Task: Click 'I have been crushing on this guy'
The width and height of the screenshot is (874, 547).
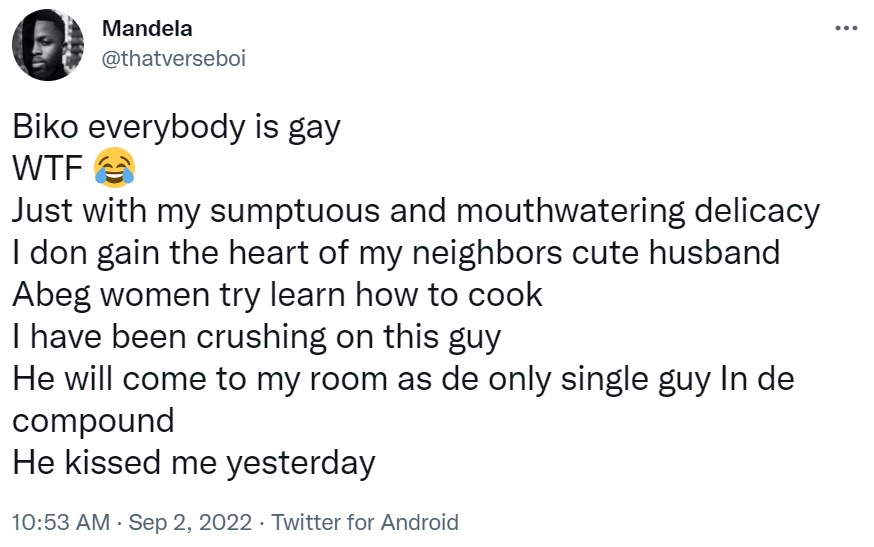Action: click(255, 336)
